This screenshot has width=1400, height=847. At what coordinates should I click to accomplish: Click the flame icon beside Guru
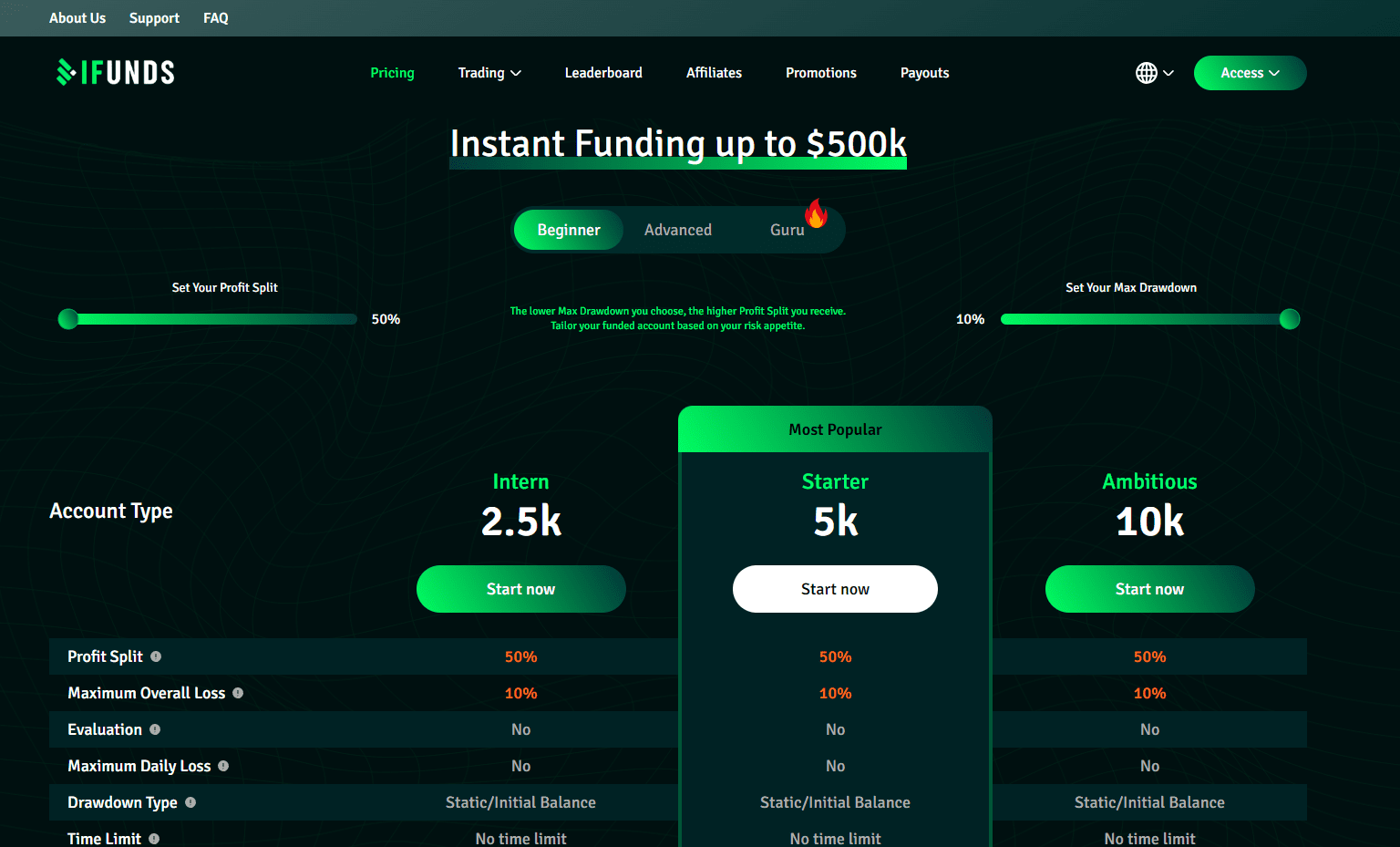[816, 215]
